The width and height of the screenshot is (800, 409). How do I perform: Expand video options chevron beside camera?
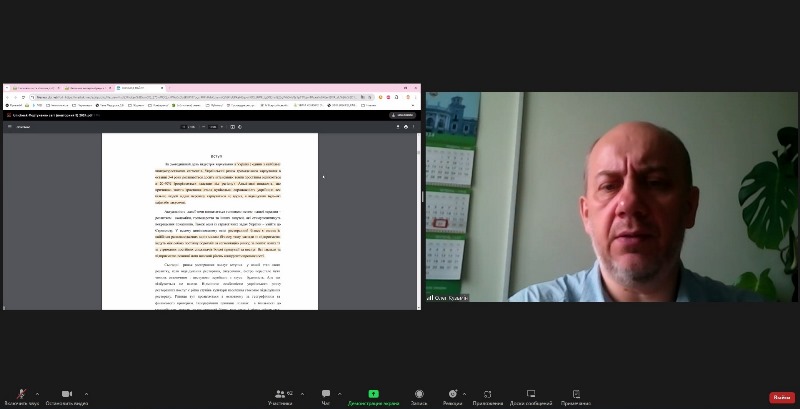pos(86,394)
